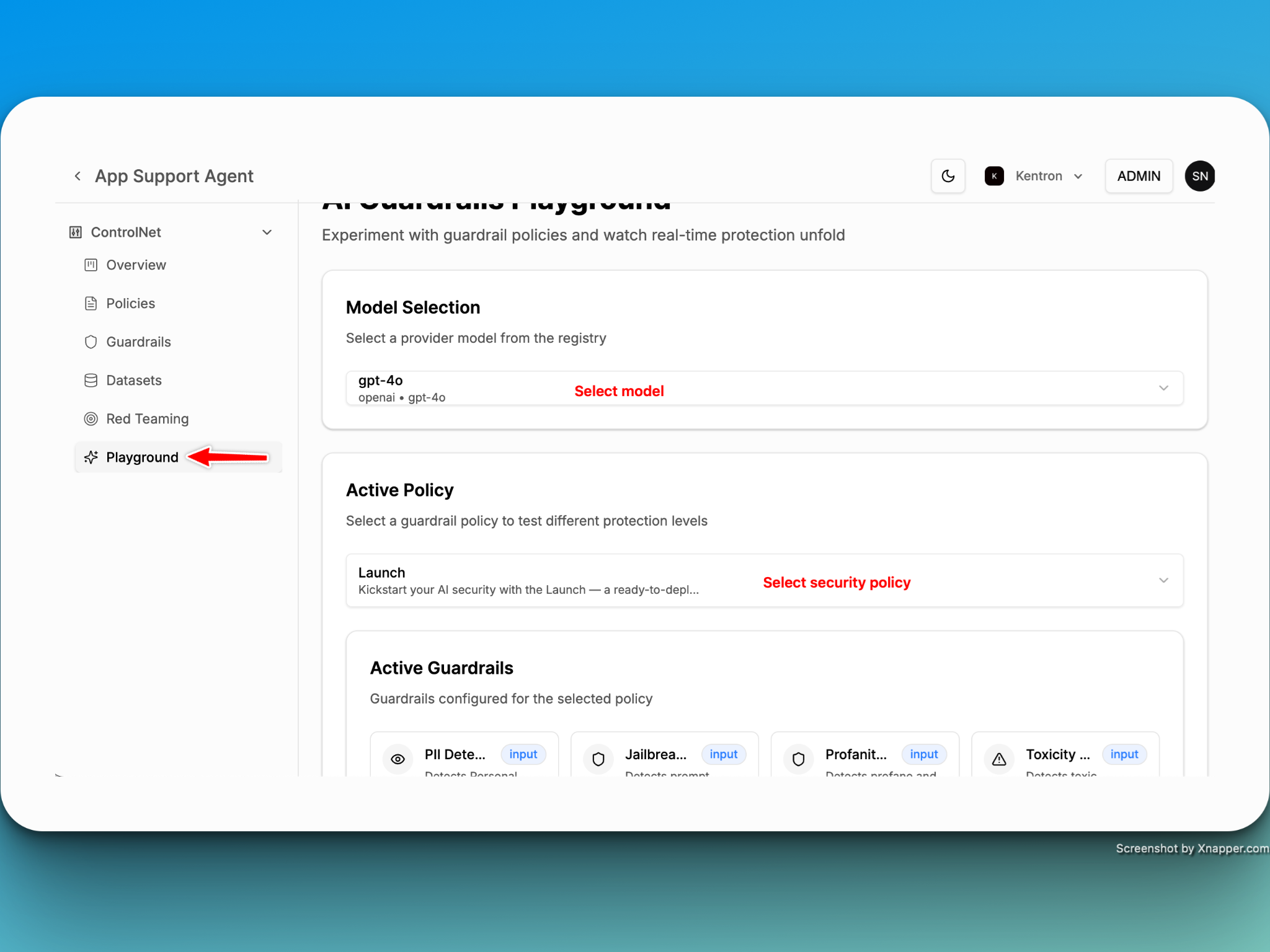
Task: Click the back arrow beside App Support Agent
Action: click(x=78, y=176)
